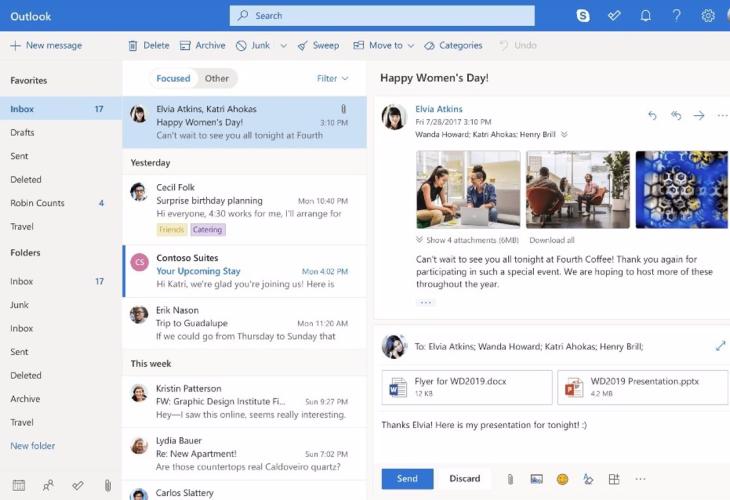This screenshot has height=500, width=730.
Task: Expand the recipients list chevron
Action: click(x=564, y=134)
